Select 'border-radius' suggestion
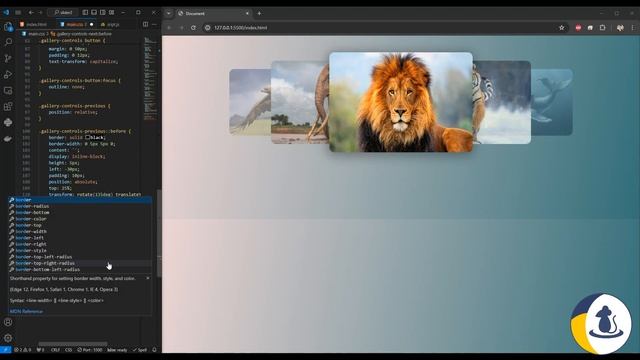 pos(80,206)
